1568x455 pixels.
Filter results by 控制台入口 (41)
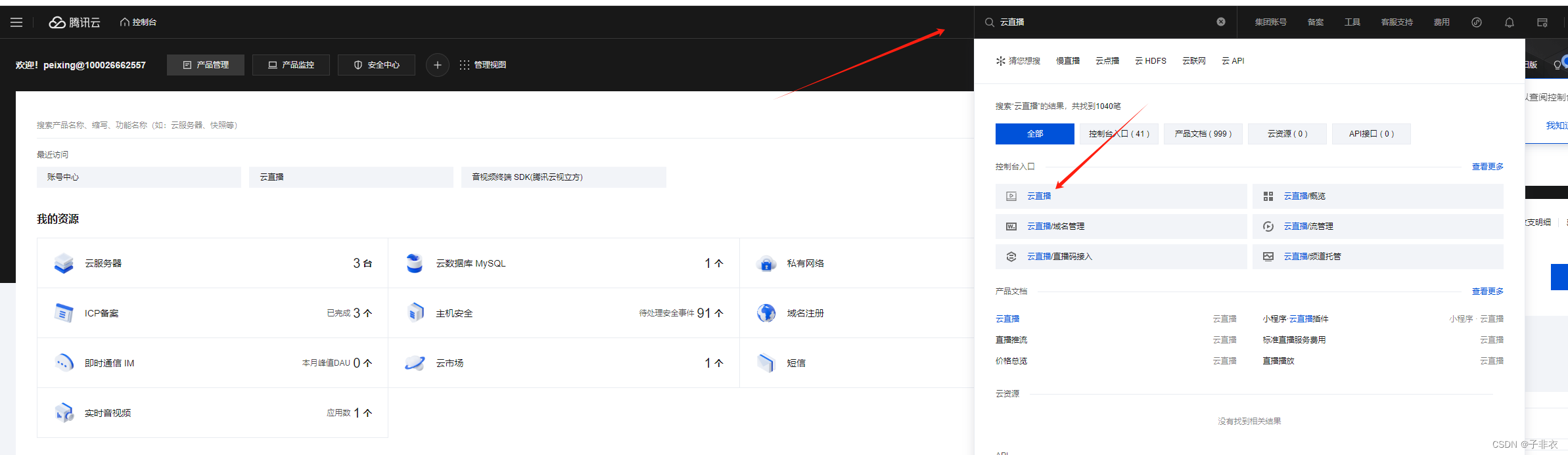pyautogui.click(x=1119, y=134)
